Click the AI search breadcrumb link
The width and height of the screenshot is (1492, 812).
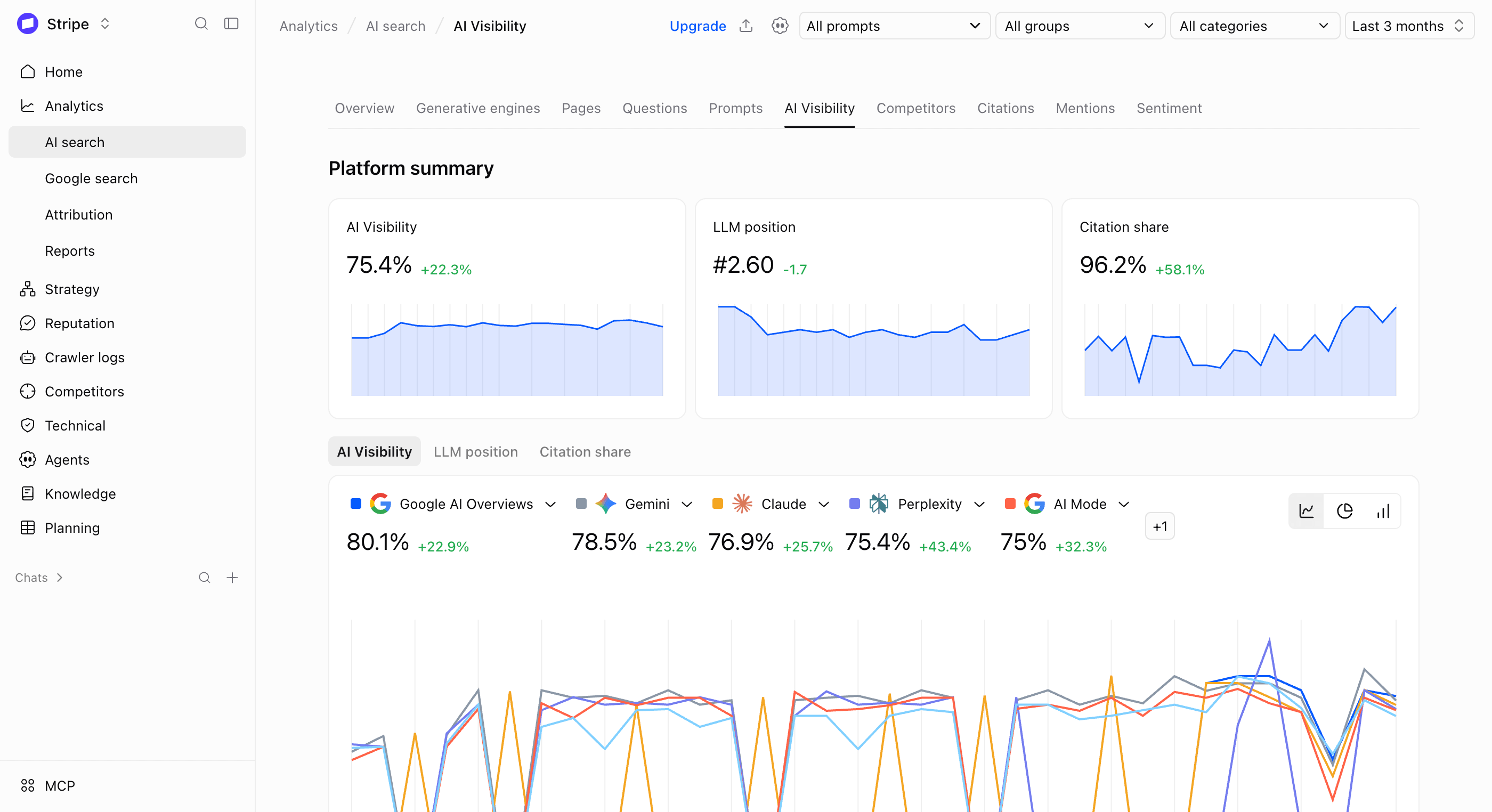coord(395,26)
